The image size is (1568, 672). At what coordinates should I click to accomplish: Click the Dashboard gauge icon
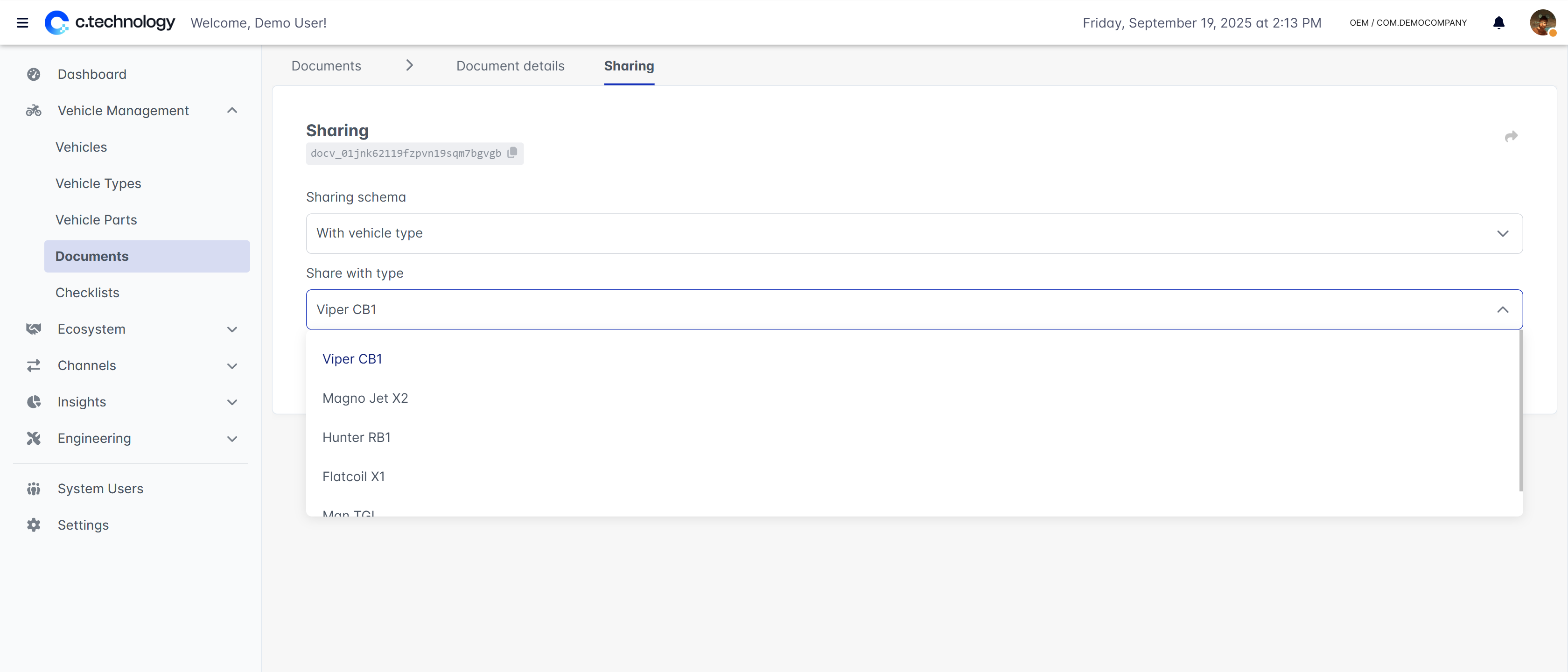click(34, 74)
